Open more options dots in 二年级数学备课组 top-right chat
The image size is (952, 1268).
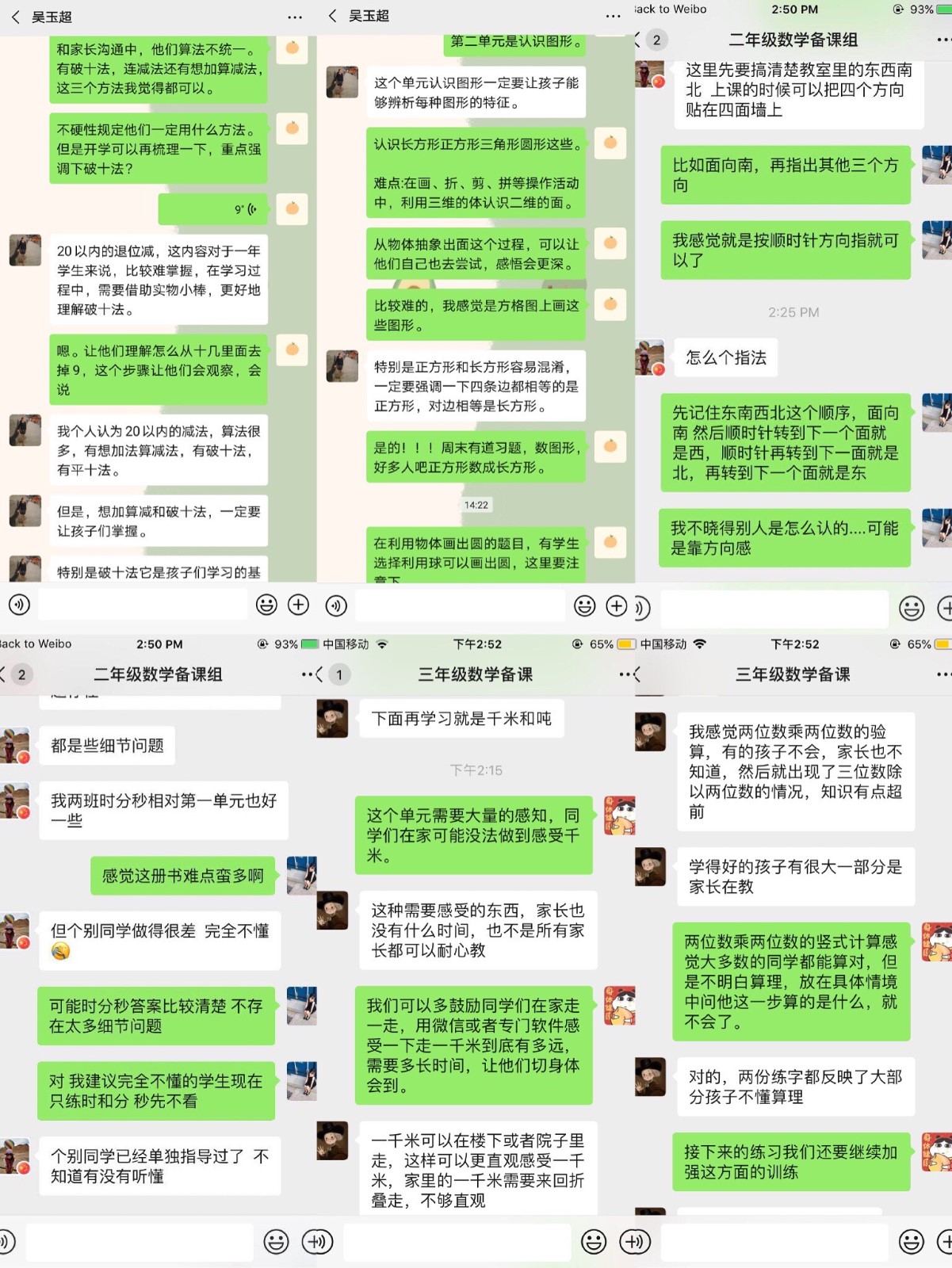tap(943, 40)
